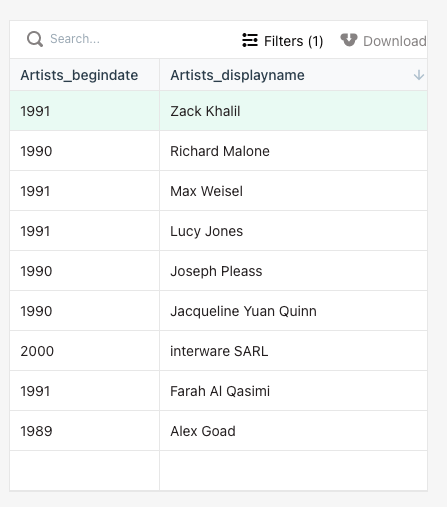Select the Zack Khalil cell

(293, 111)
